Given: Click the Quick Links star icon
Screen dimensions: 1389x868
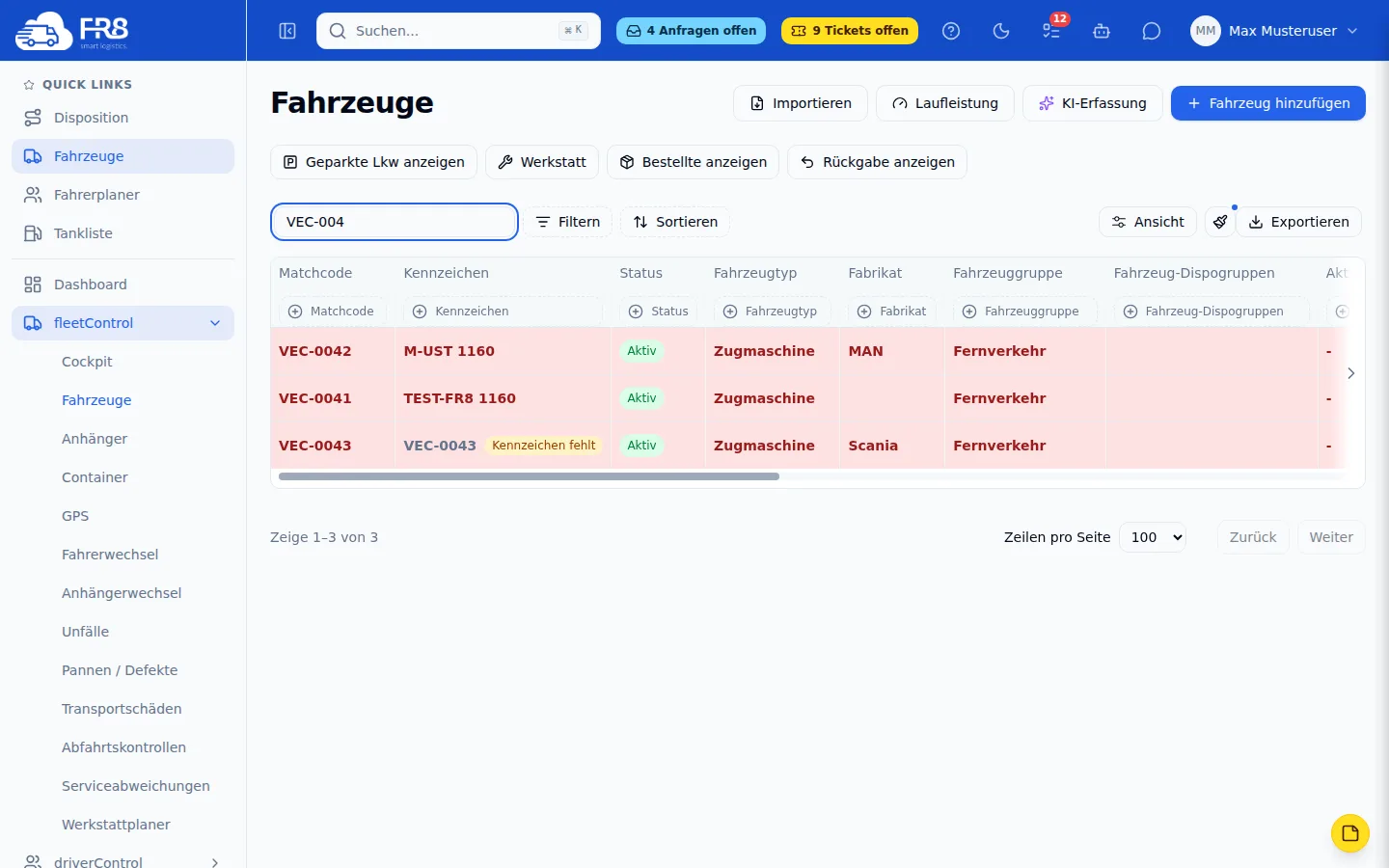Looking at the screenshot, I should tap(29, 85).
